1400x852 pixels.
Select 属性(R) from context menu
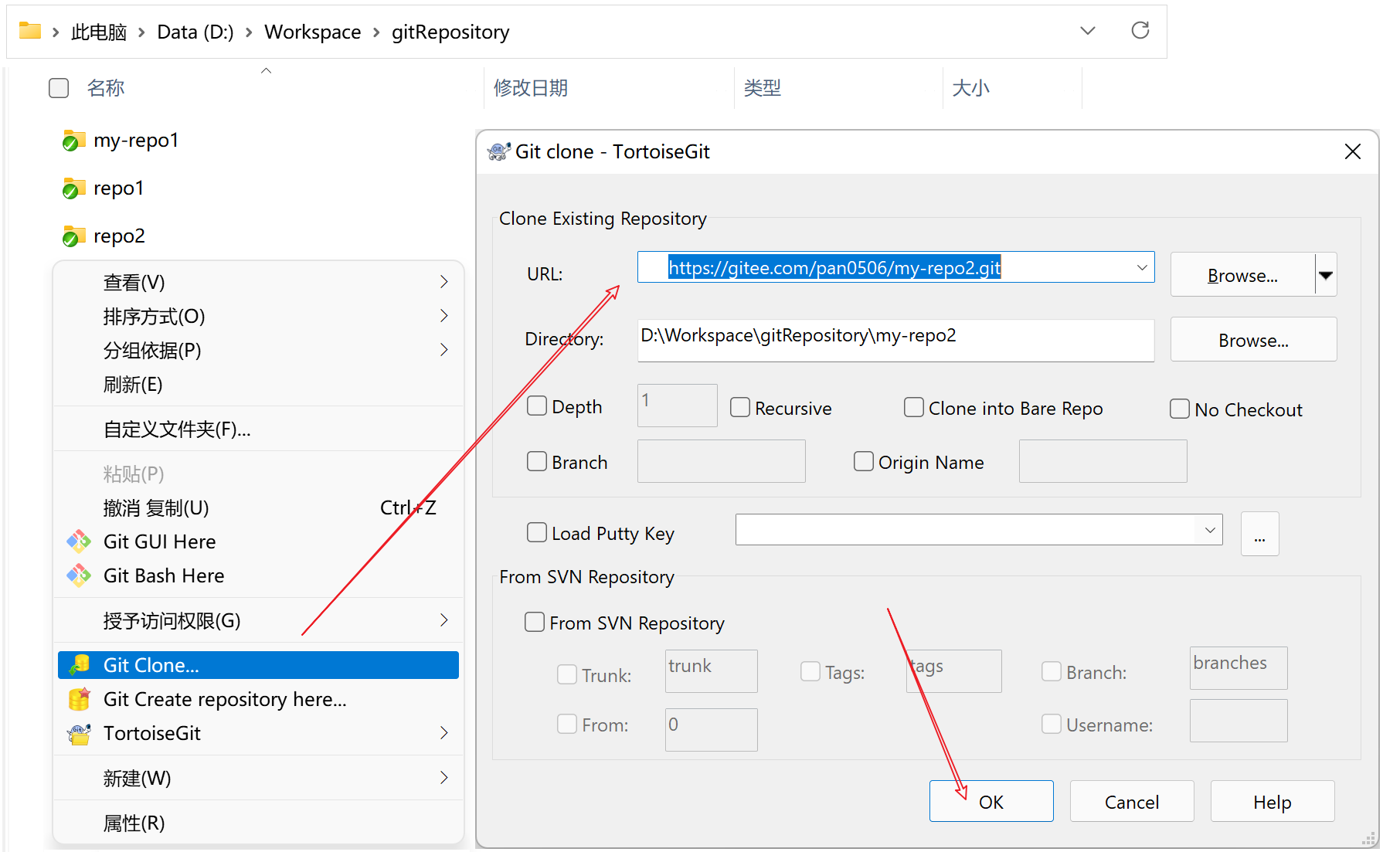134,823
